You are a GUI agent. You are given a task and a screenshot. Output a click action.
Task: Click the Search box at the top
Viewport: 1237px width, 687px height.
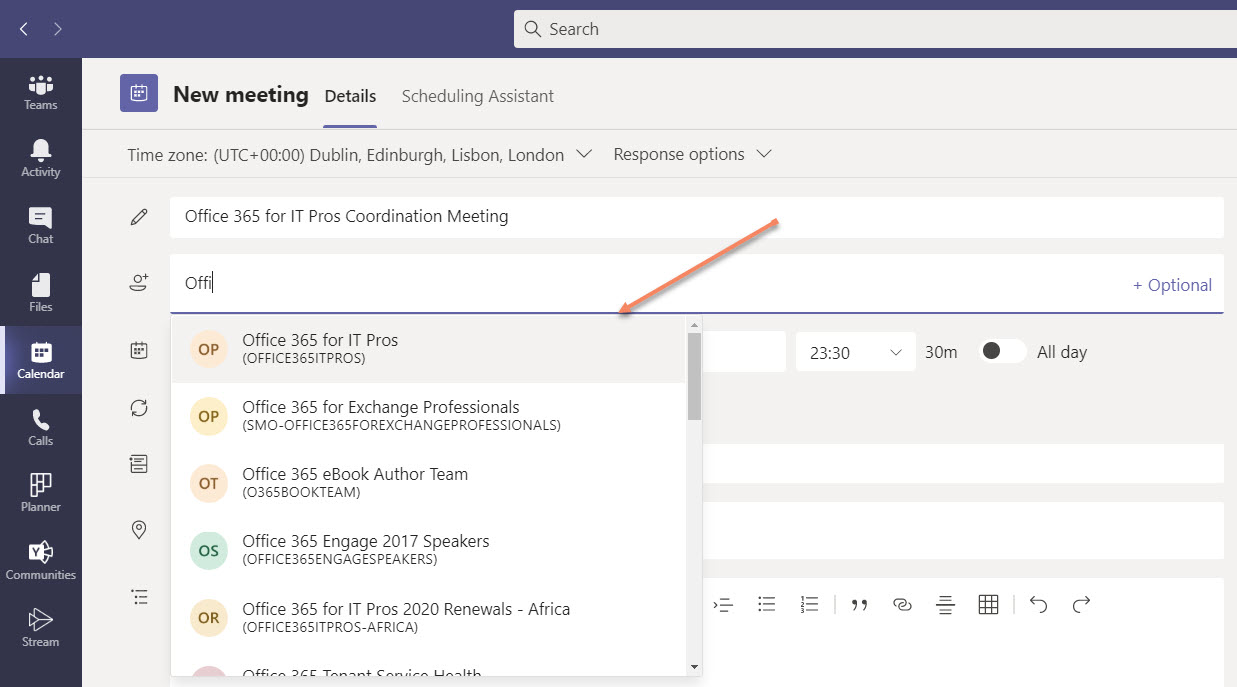pyautogui.click(x=875, y=29)
